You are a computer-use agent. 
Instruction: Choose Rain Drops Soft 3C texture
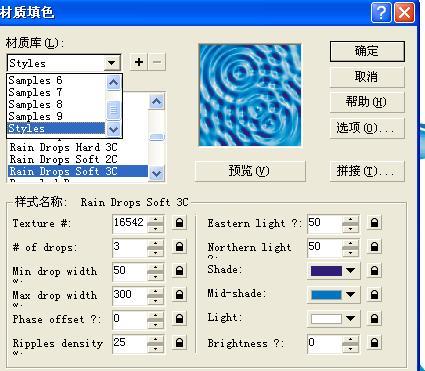[78, 171]
